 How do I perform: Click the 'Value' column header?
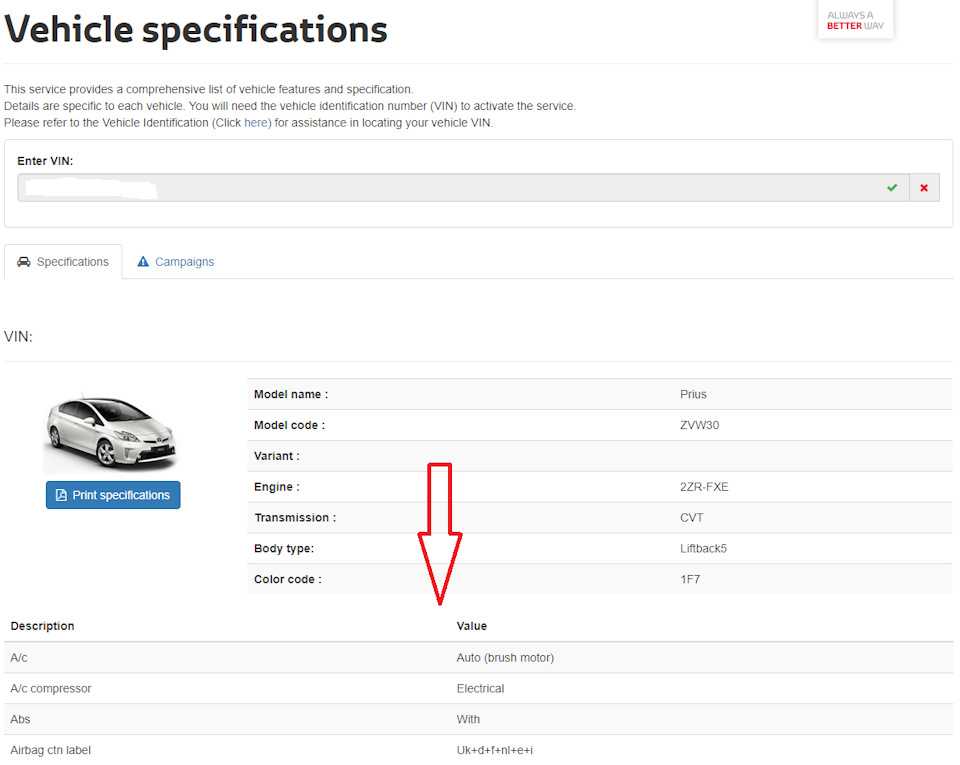pos(471,626)
